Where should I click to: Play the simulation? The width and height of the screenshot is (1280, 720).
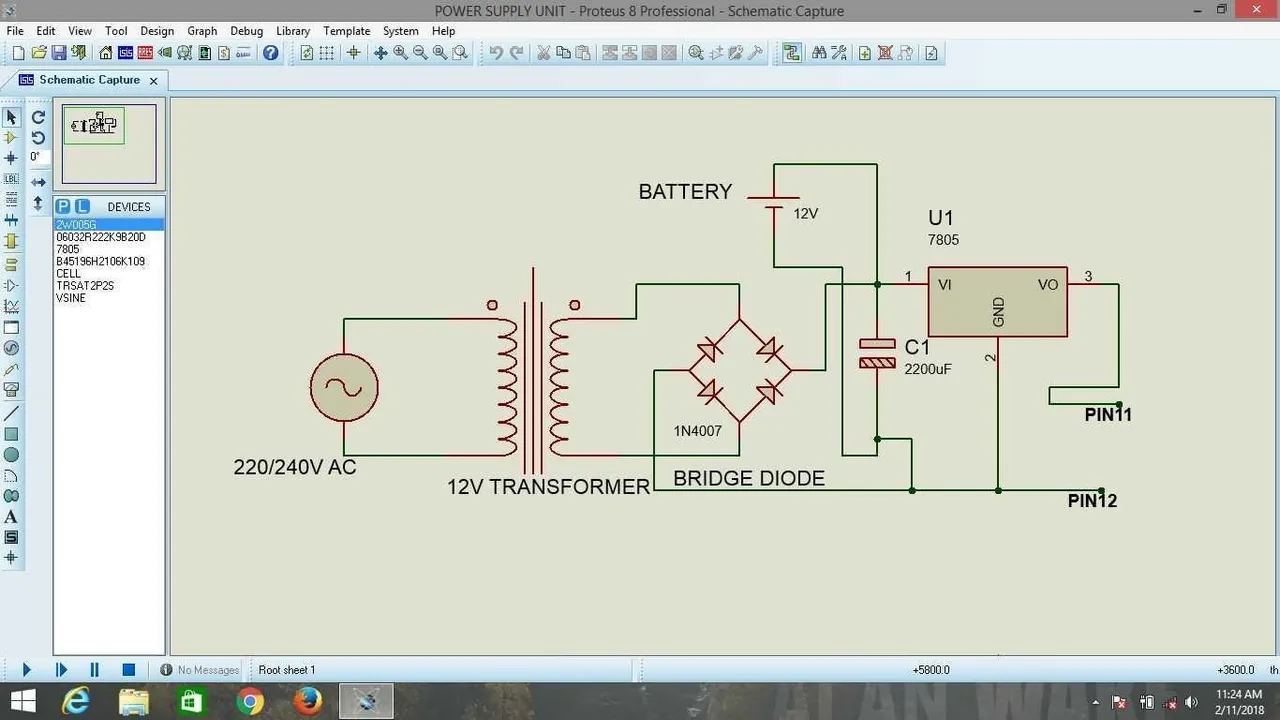[26, 670]
